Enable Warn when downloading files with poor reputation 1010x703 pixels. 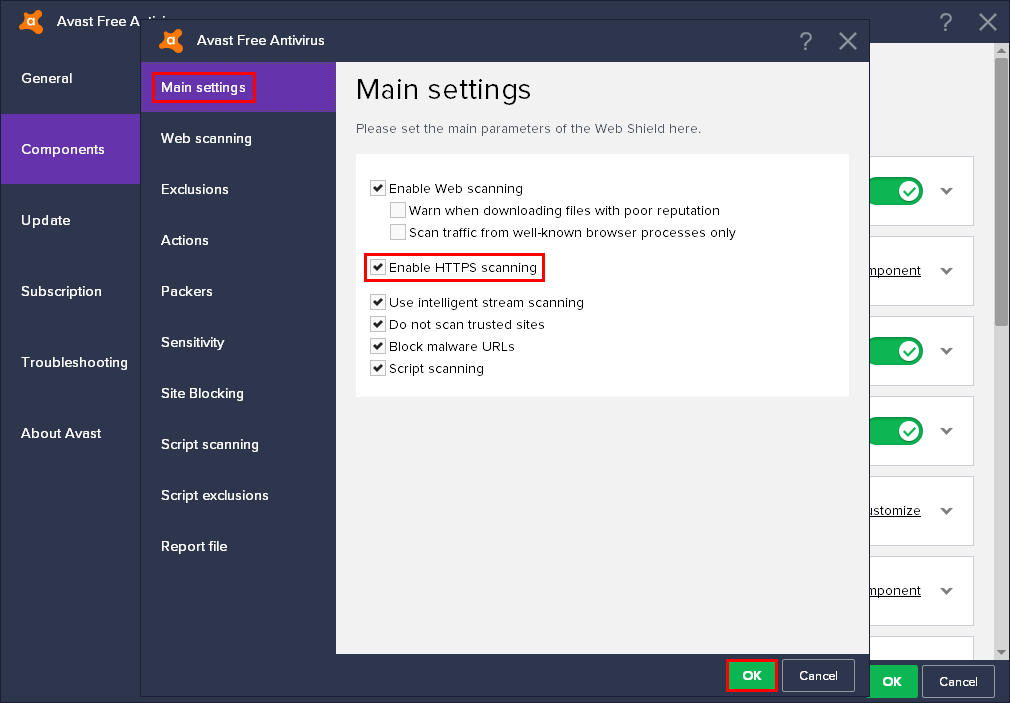click(x=397, y=210)
